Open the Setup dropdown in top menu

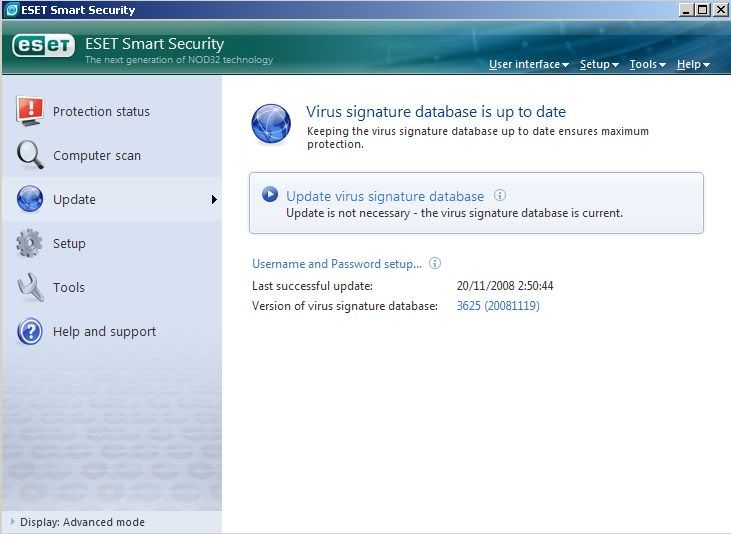coord(599,64)
